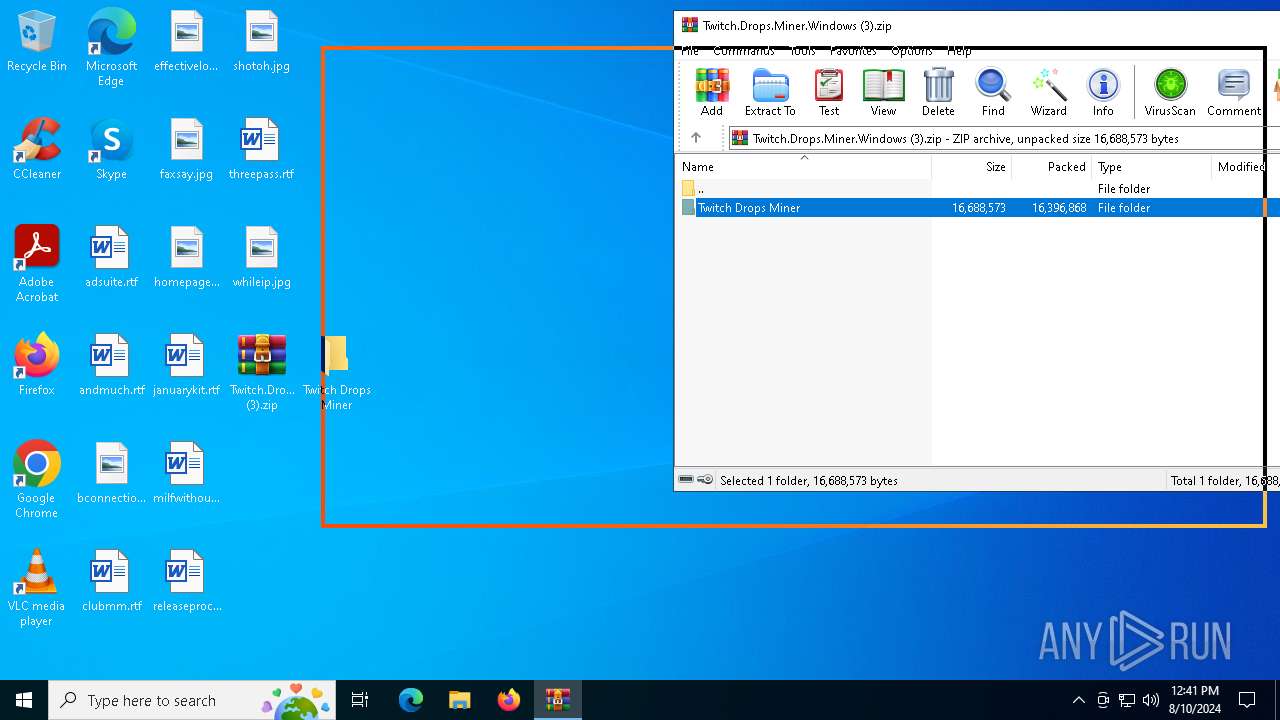Click the Add button in WinRAR toolbar
This screenshot has width=1280, height=720.
click(x=712, y=92)
